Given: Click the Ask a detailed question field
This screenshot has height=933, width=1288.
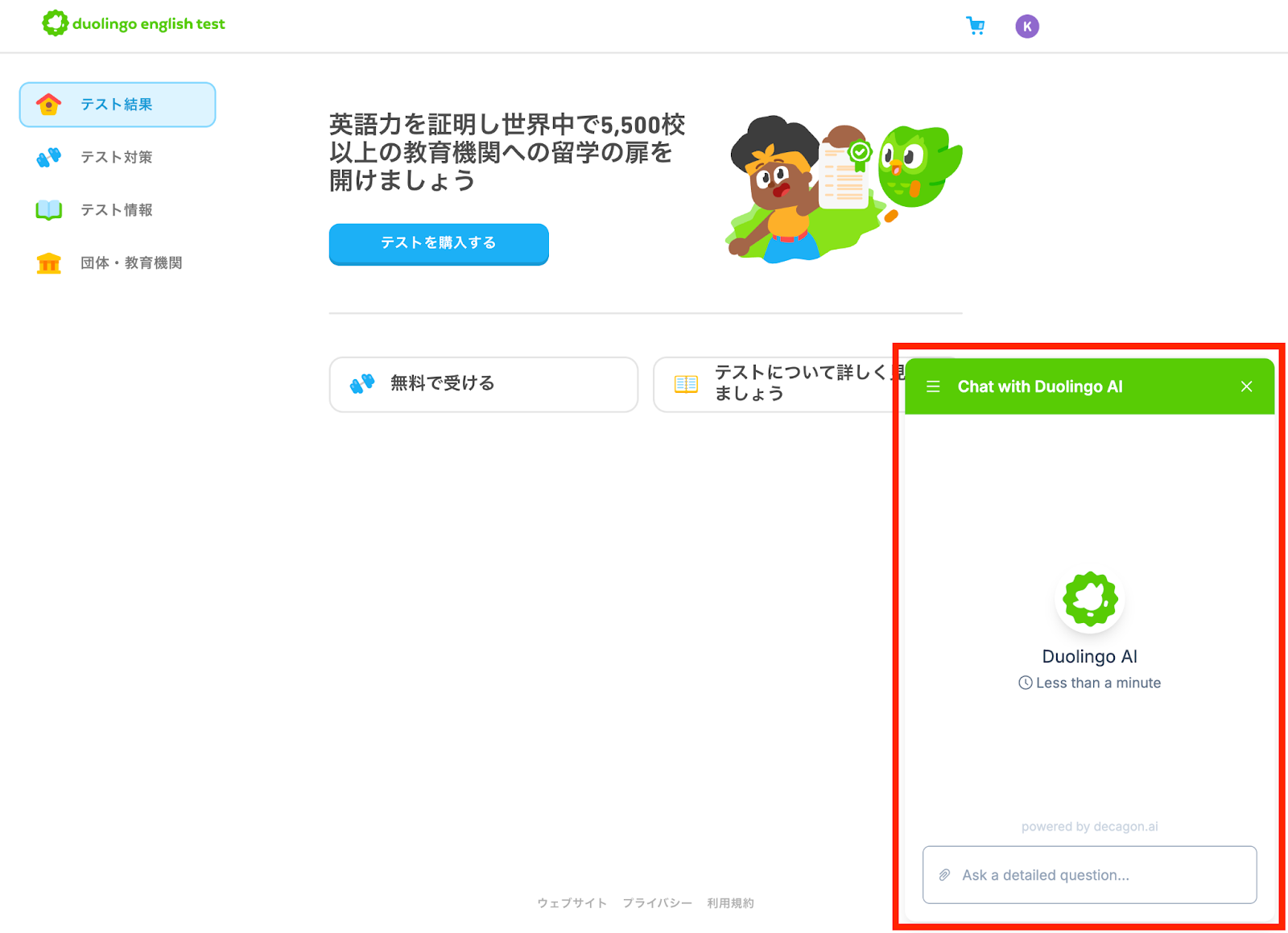Looking at the screenshot, I should [x=1089, y=875].
